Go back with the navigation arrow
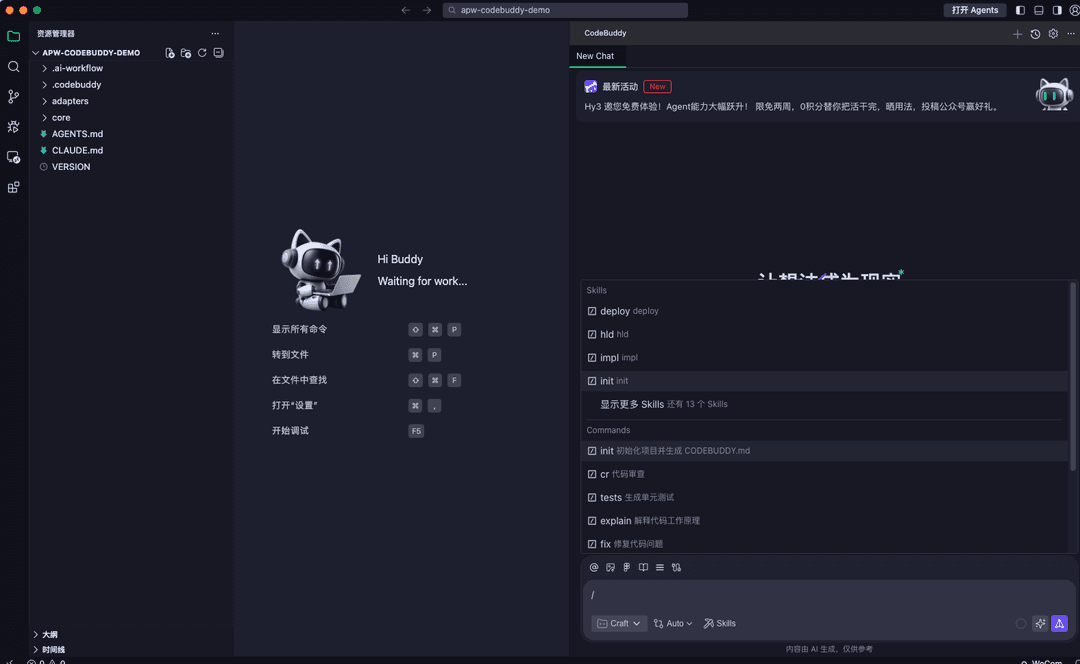 click(406, 10)
